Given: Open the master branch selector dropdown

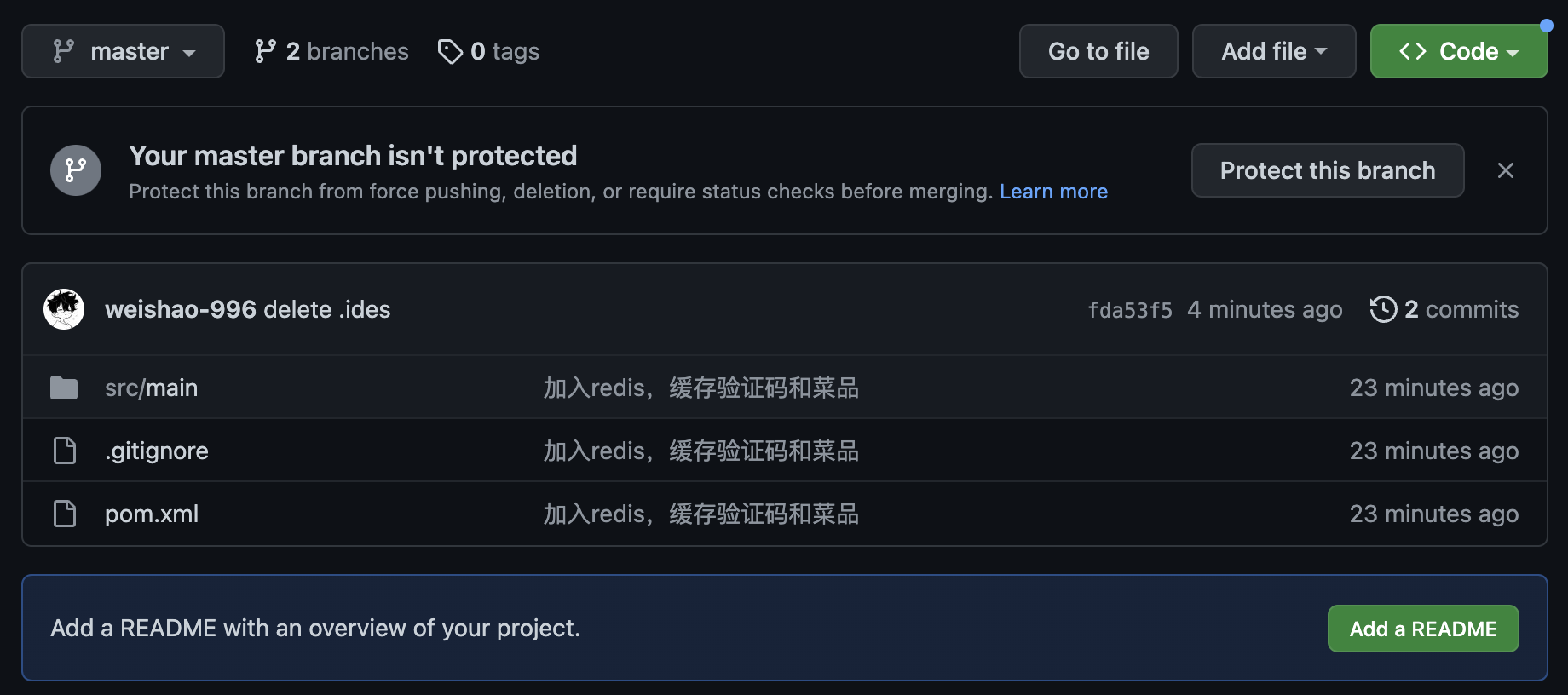Looking at the screenshot, I should click(x=123, y=51).
